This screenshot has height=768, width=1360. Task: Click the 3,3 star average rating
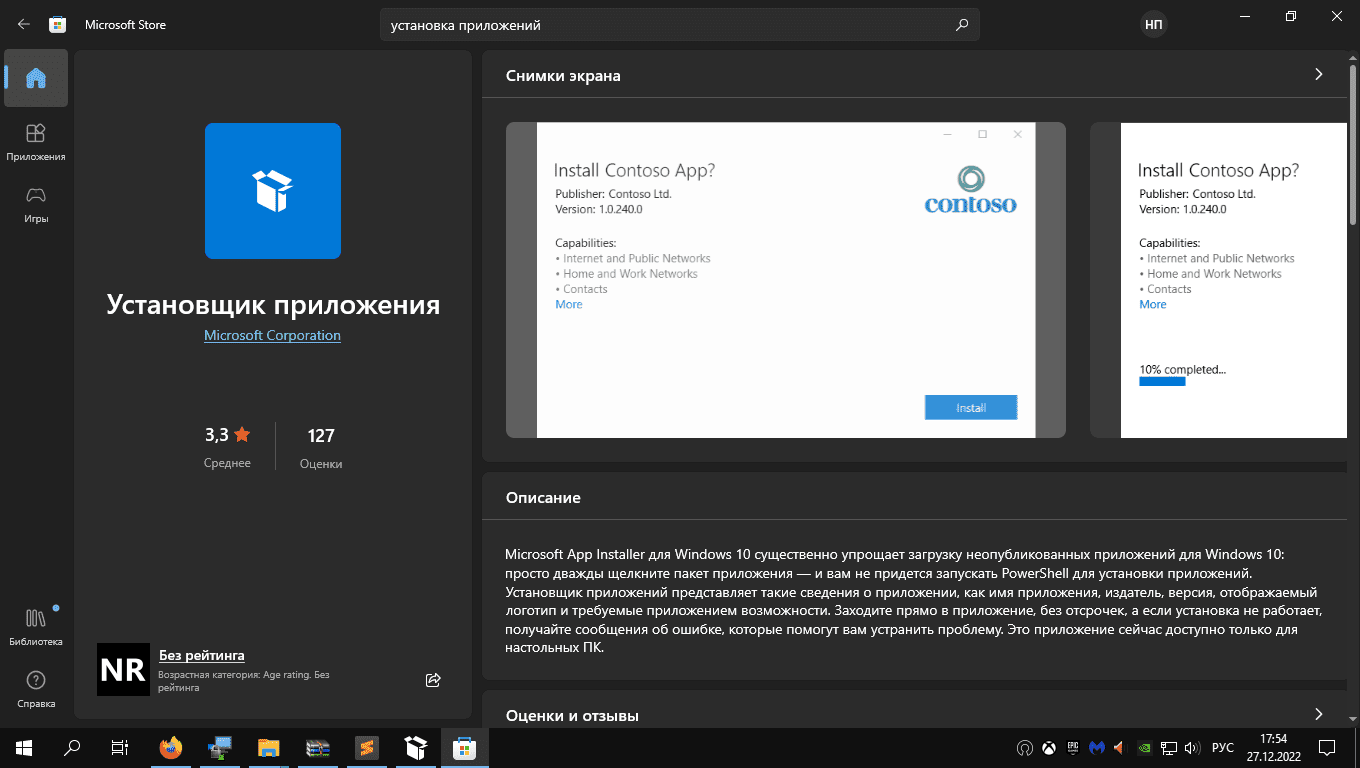[x=228, y=446]
